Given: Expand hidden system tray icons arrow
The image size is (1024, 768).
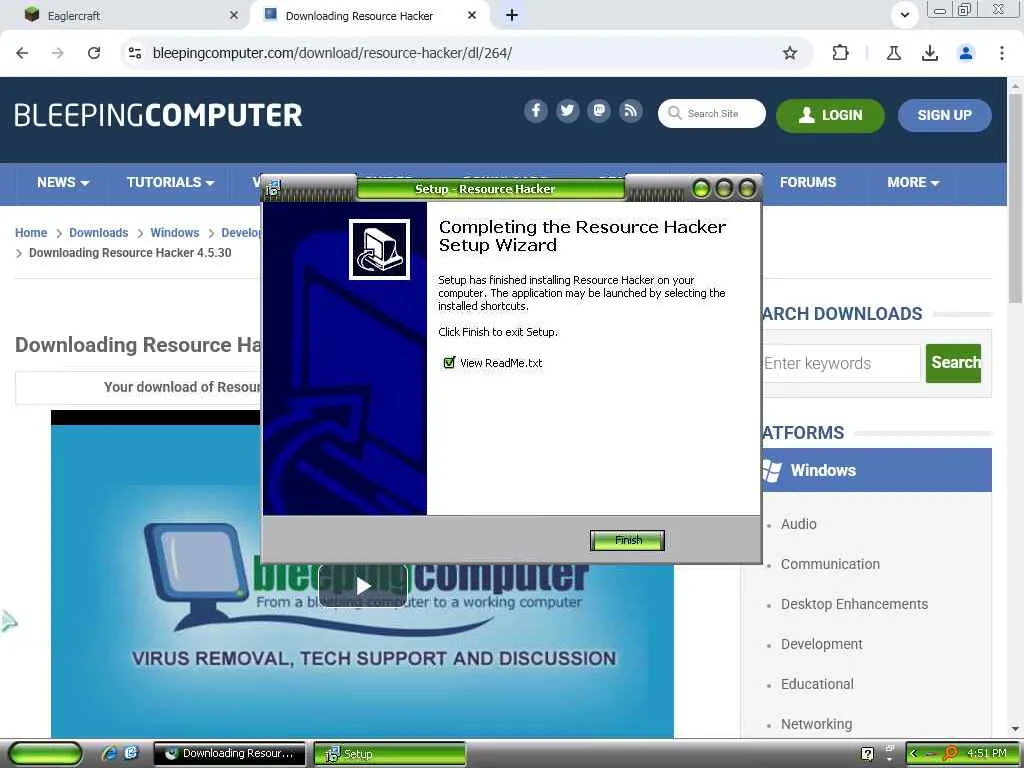Looking at the screenshot, I should [914, 753].
